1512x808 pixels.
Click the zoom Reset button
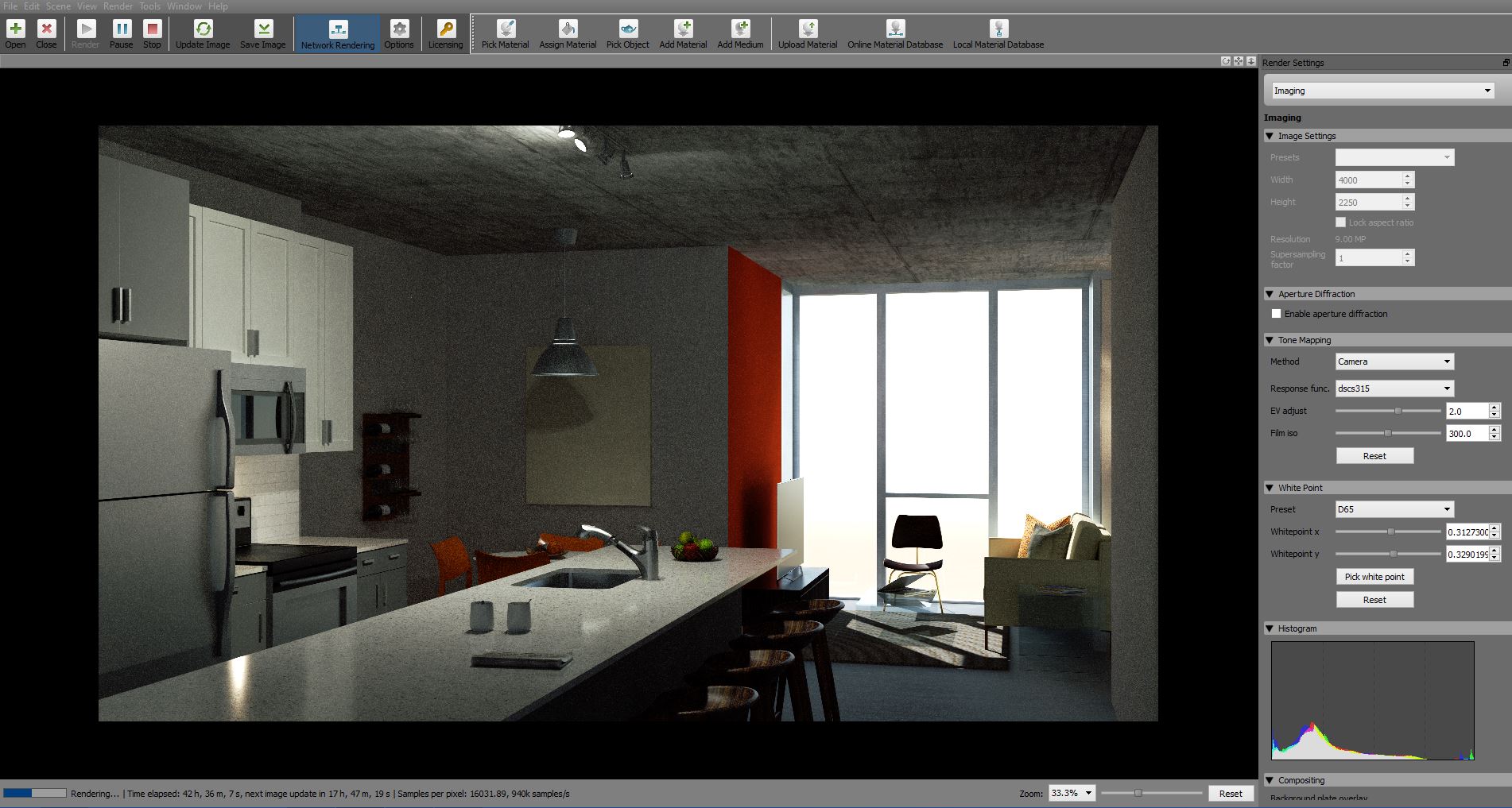click(1230, 794)
